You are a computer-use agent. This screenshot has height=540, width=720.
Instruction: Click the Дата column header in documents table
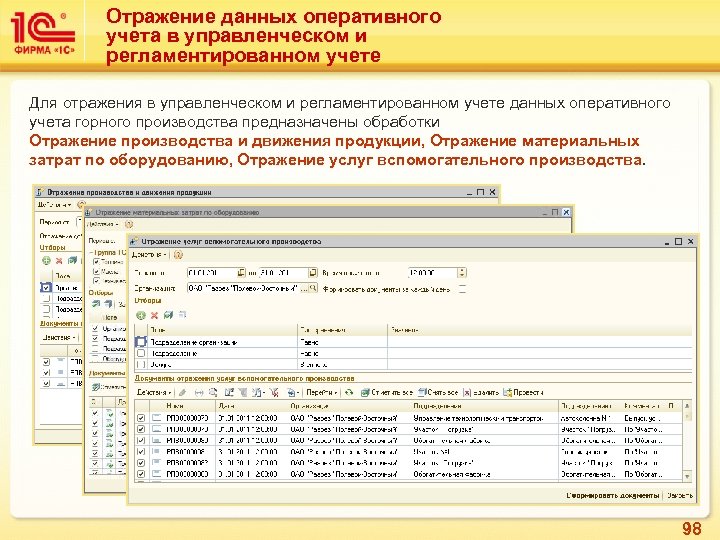(x=253, y=406)
